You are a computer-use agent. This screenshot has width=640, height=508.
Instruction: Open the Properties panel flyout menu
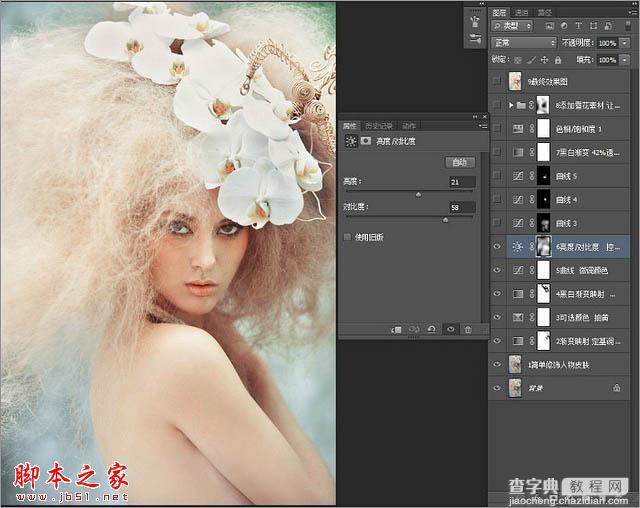point(483,126)
